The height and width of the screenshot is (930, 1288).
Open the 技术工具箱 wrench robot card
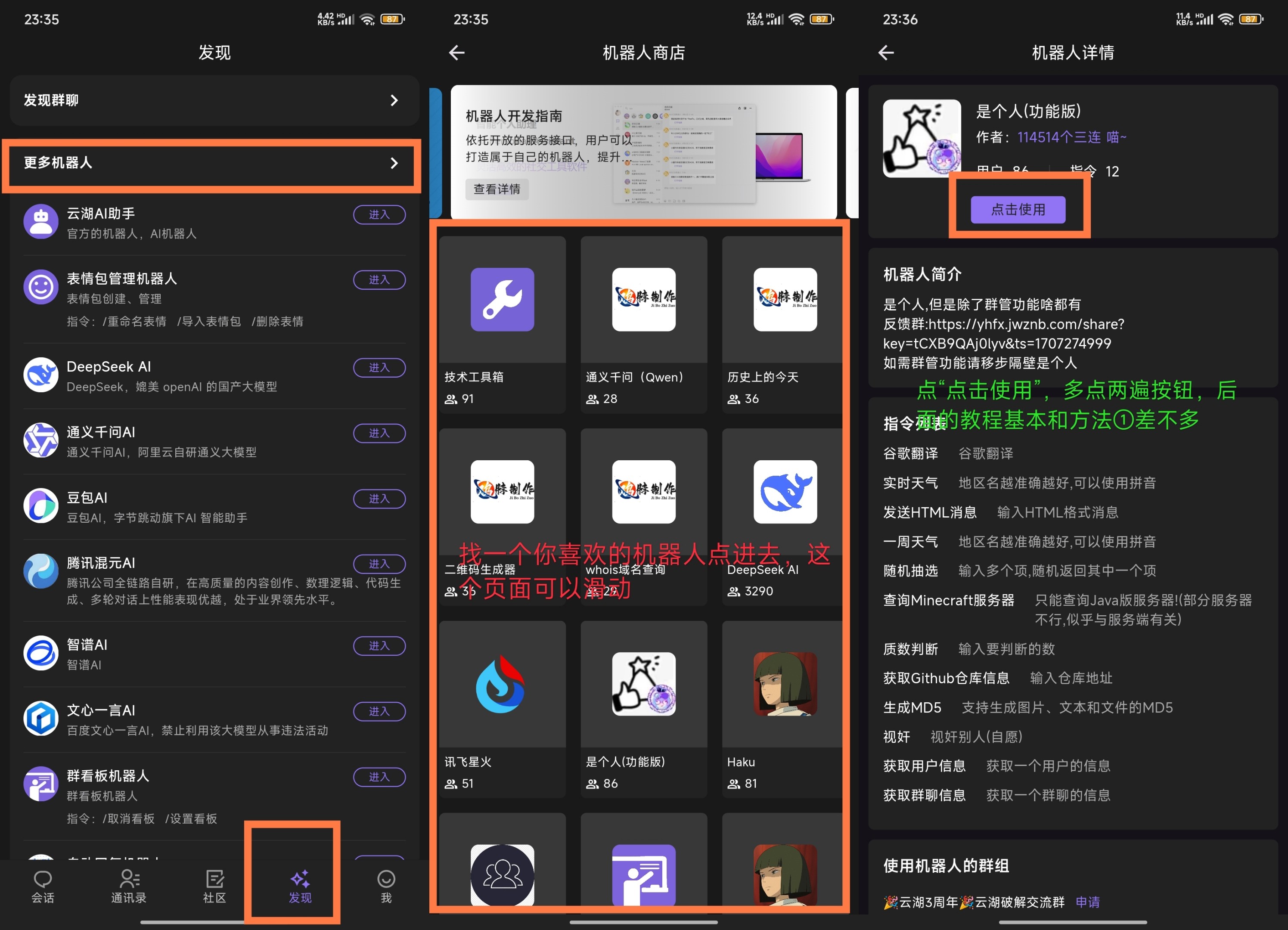pos(502,325)
